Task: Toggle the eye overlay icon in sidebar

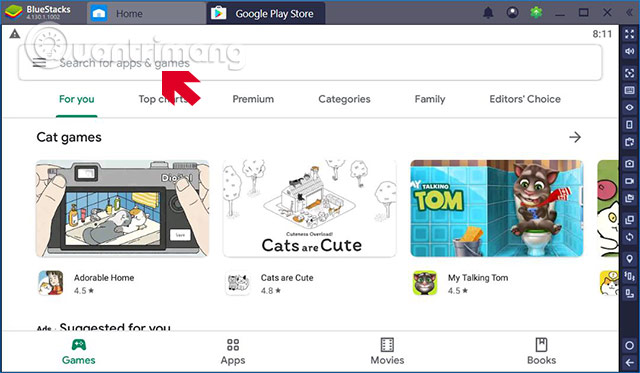Action: click(x=629, y=107)
